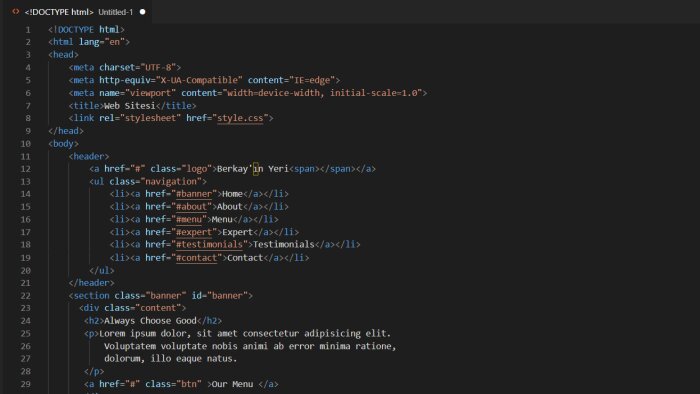Click line number 22 in gutter
This screenshot has width=700, height=394.
click(x=25, y=295)
